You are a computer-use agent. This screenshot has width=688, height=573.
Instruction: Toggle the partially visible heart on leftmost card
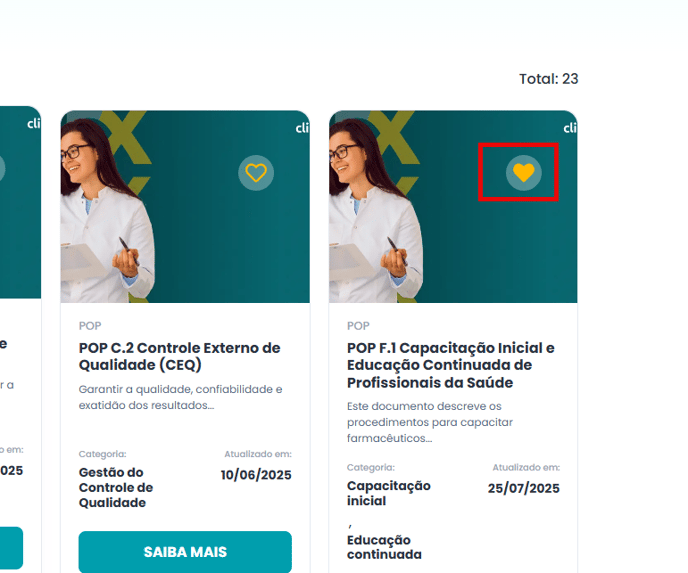(x=2, y=168)
